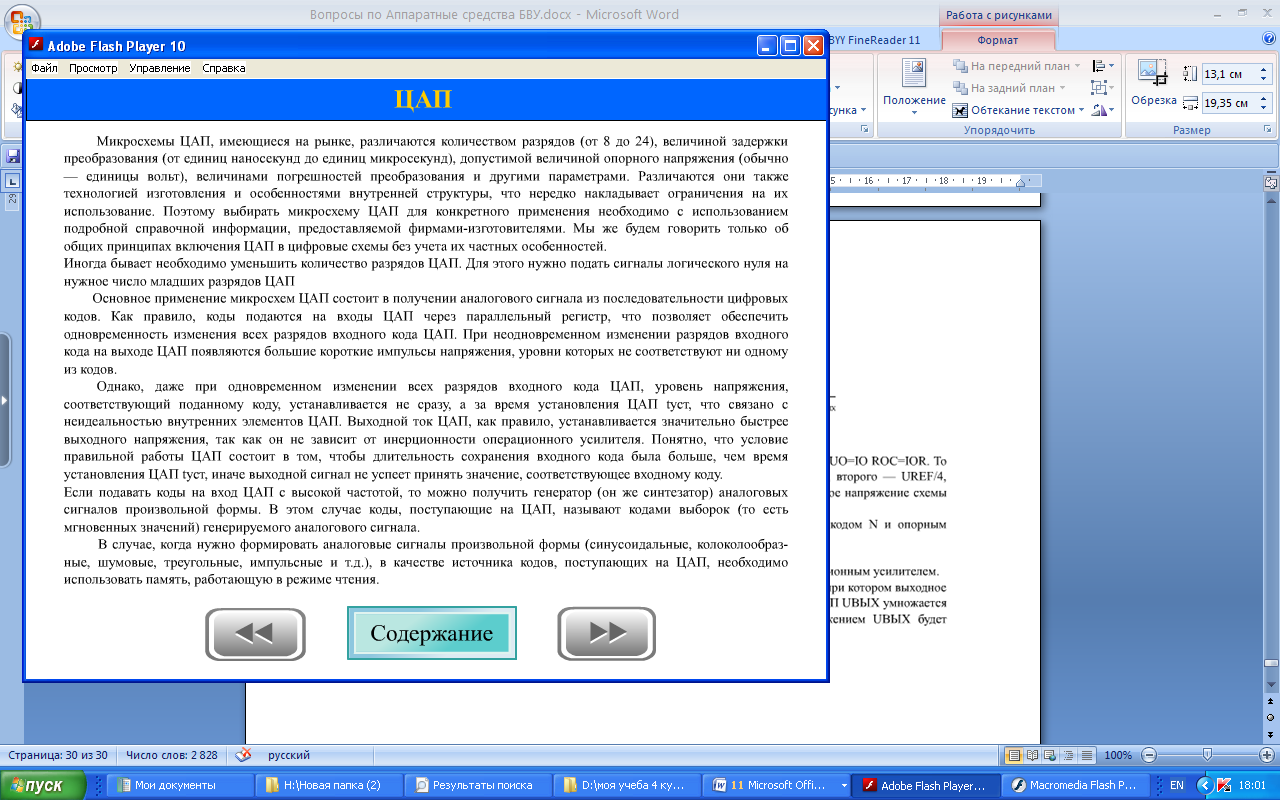The width and height of the screenshot is (1280, 800).
Task: Click the Office button in Word
Action: coord(20,18)
